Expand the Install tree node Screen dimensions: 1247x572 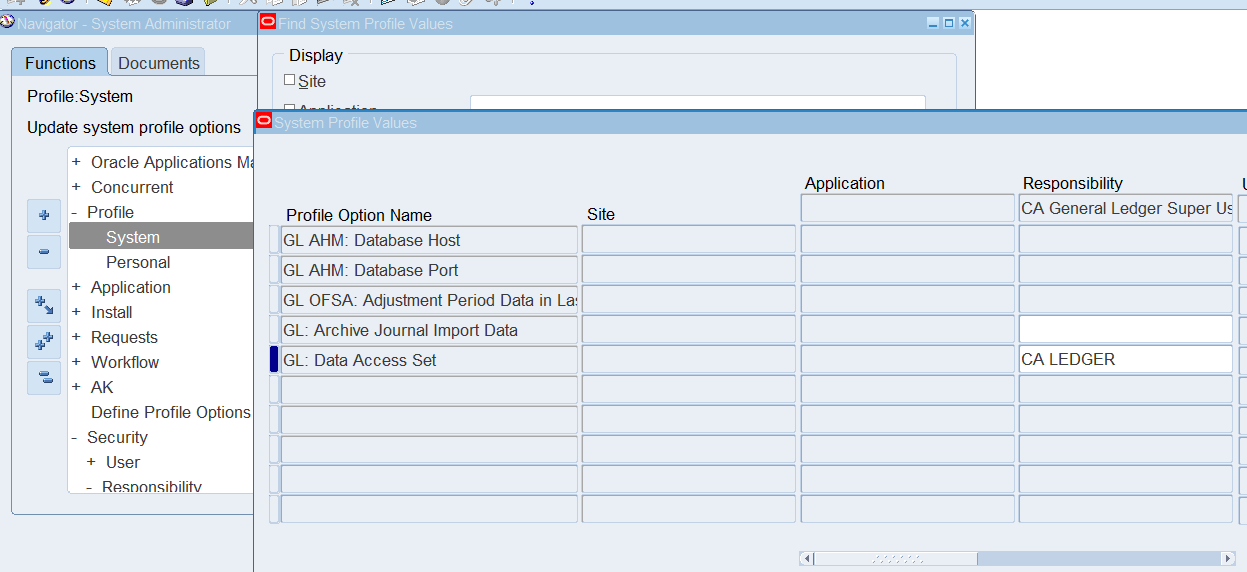click(76, 312)
